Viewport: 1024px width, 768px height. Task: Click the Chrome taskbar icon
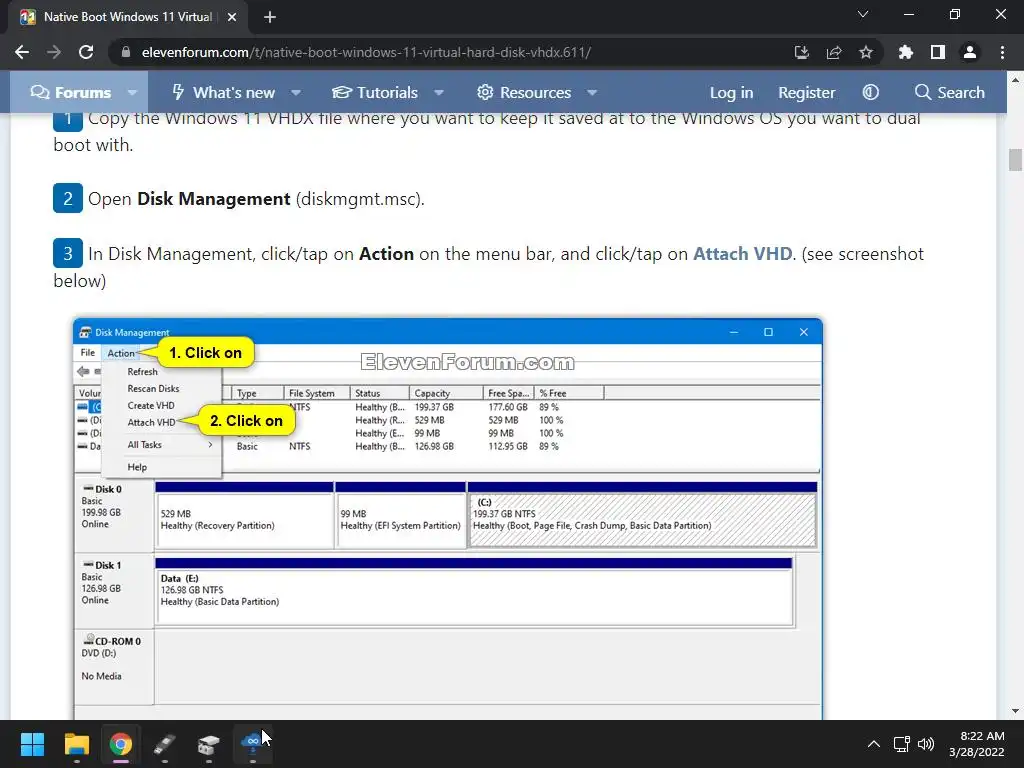coord(120,744)
